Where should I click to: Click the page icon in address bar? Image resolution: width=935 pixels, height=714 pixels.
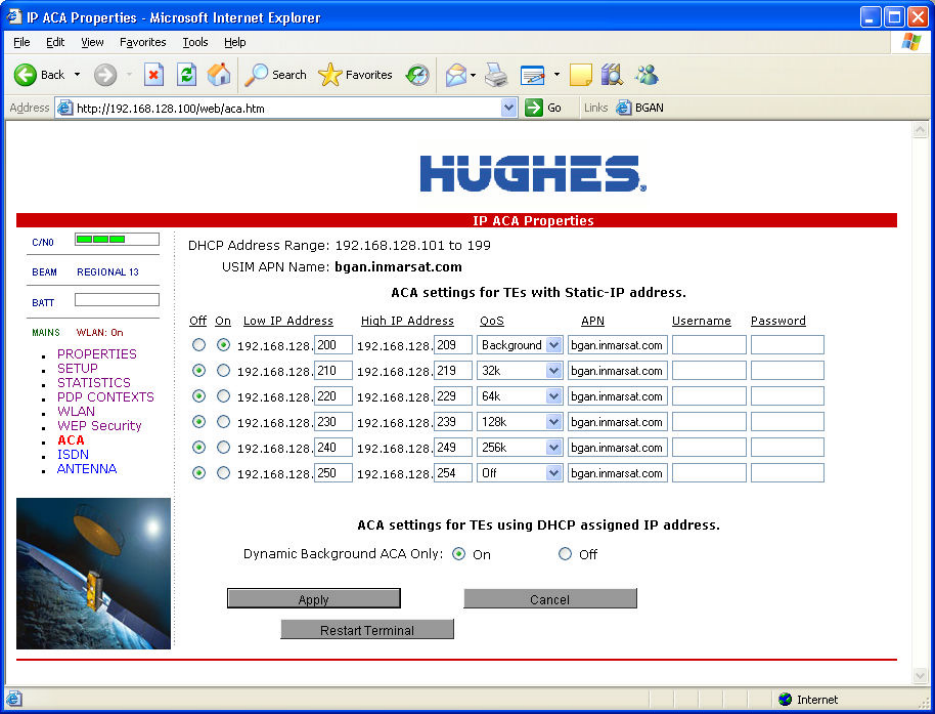click(x=65, y=108)
